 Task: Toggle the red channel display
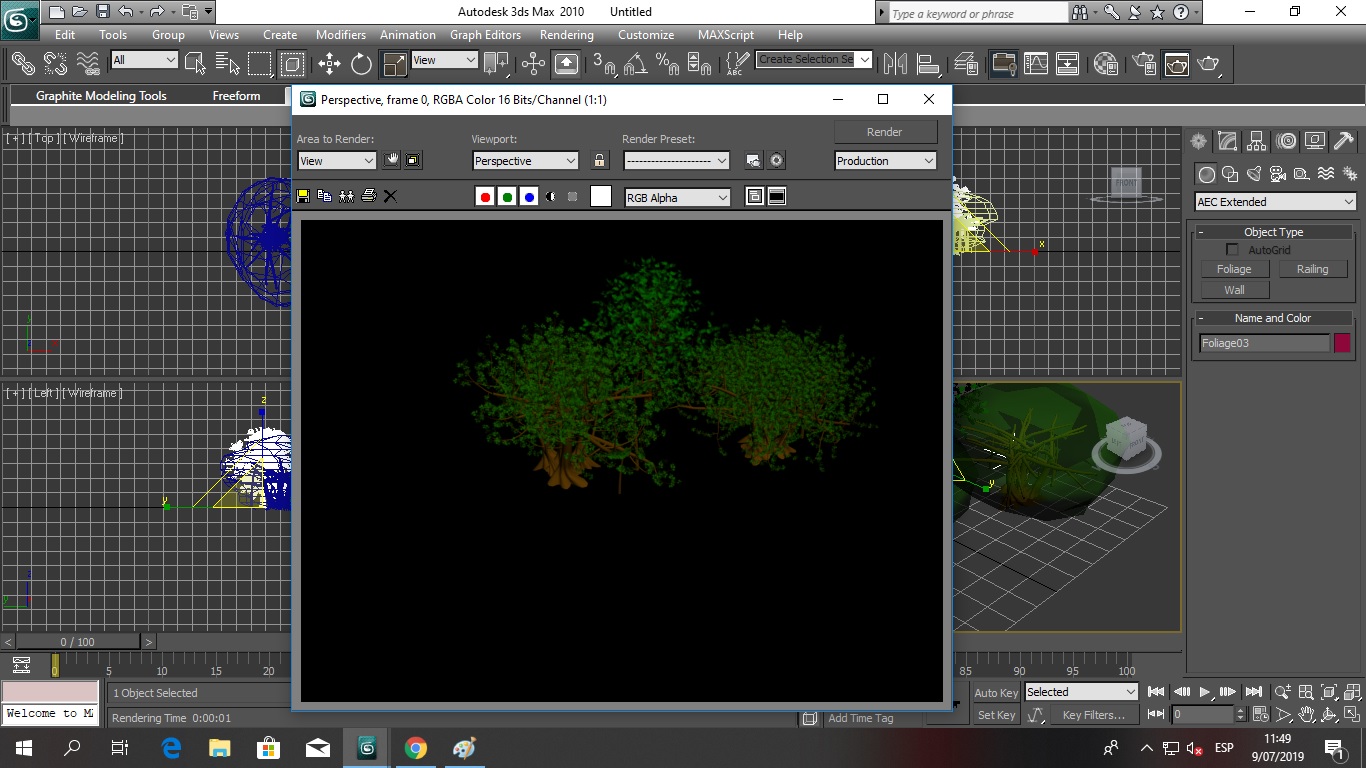click(485, 197)
